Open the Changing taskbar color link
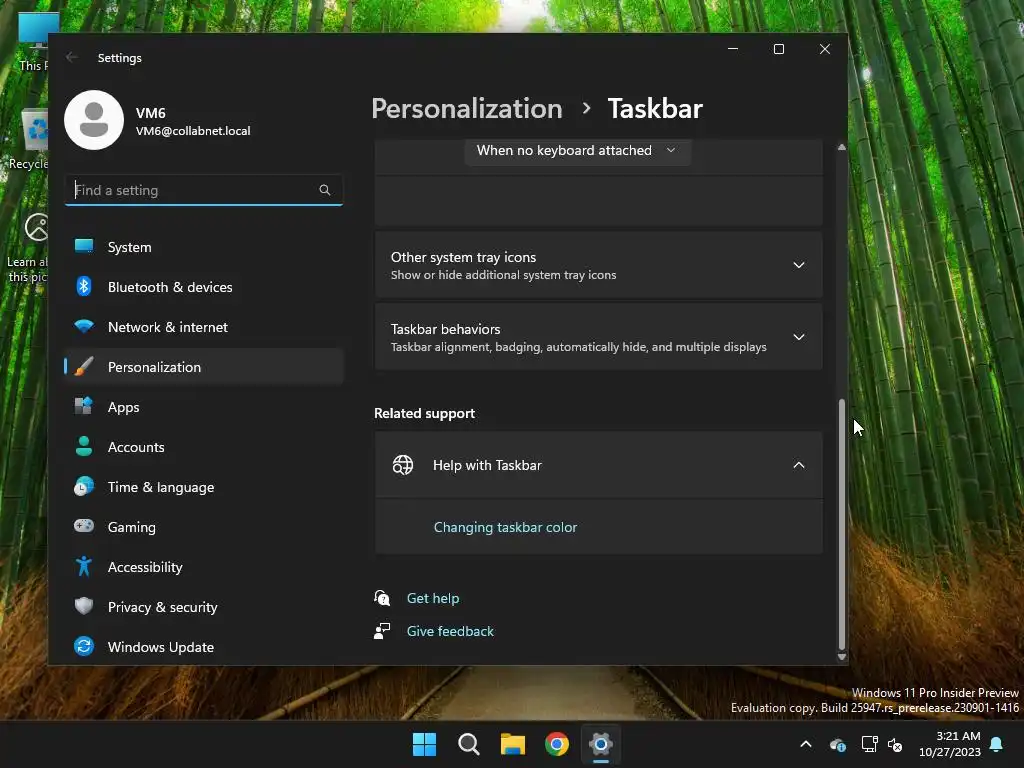 [x=505, y=527]
